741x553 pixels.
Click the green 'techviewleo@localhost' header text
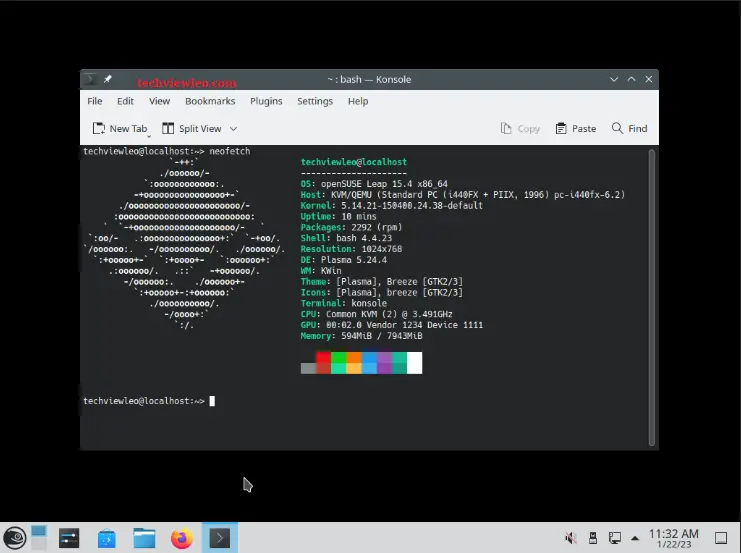(x=353, y=162)
